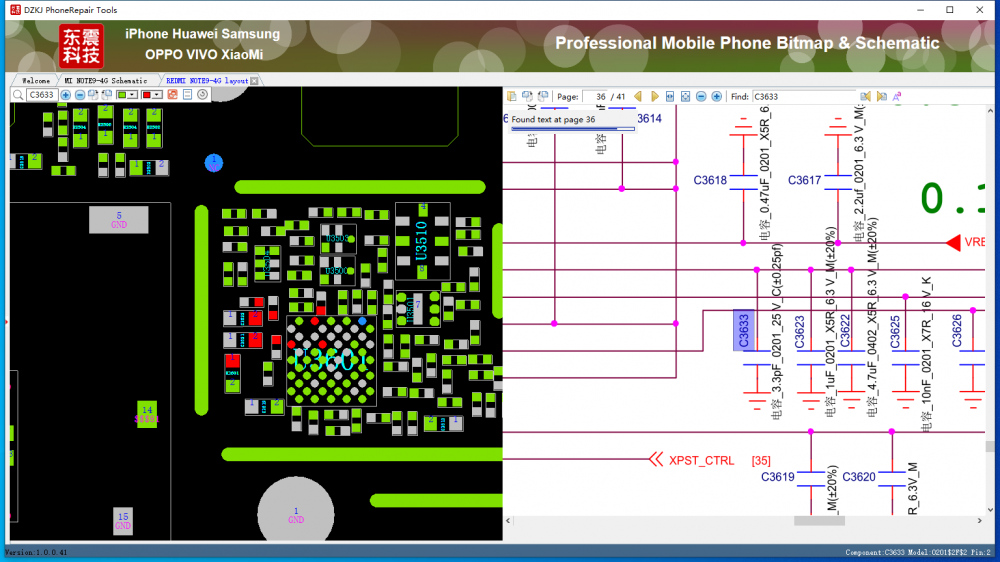Open the MI NOTE9-4G Schematic tab
This screenshot has width=1000, height=562.
[x=105, y=80]
